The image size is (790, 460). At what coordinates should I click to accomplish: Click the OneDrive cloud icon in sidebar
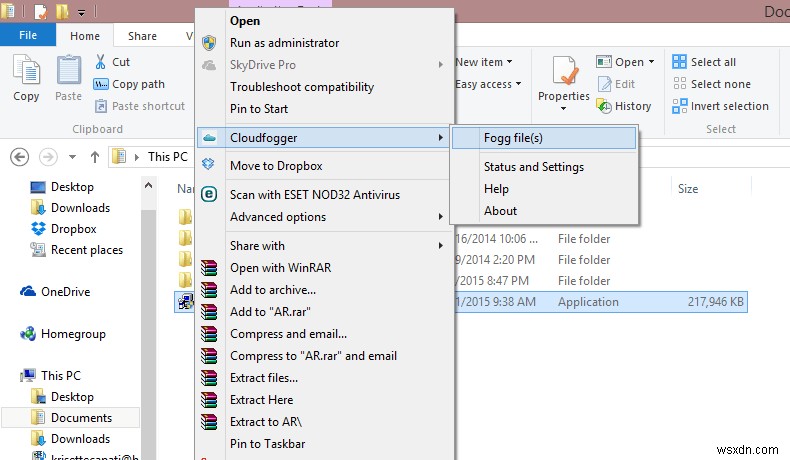coord(28,291)
